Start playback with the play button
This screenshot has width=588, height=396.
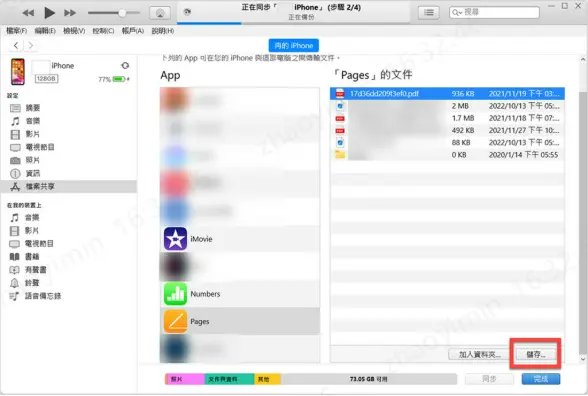[x=49, y=13]
